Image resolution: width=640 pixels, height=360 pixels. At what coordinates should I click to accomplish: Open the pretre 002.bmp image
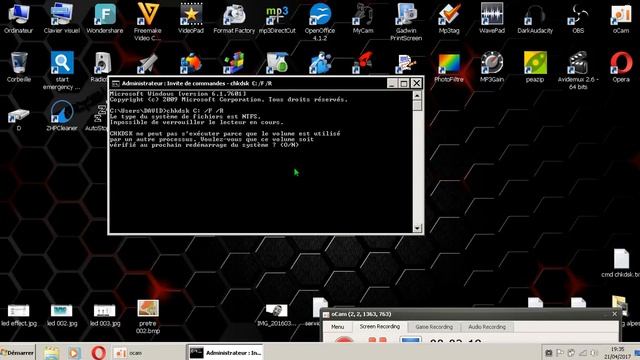(148, 317)
